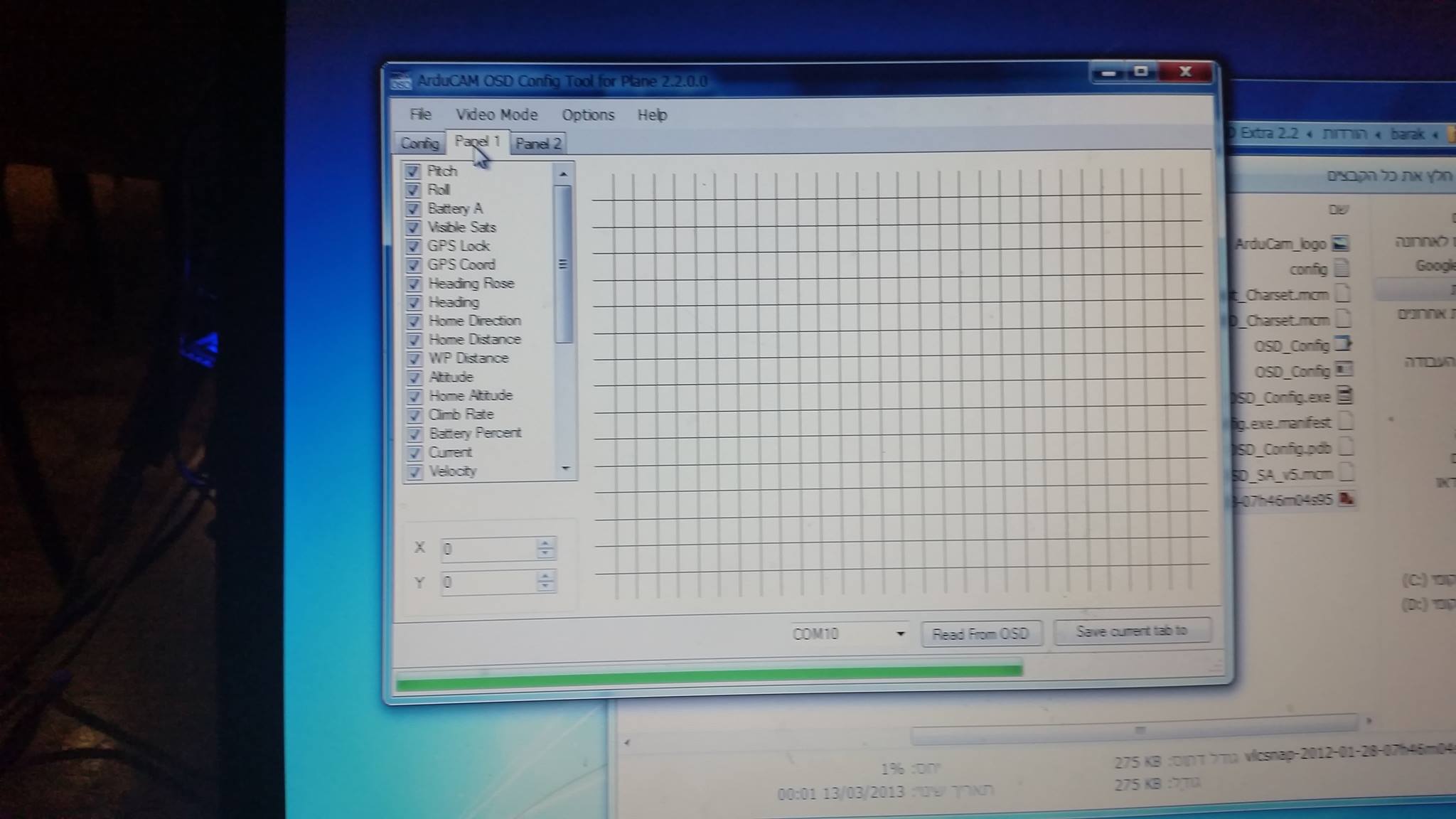
Task: Select OSD_Config.exe file name in Explorer
Action: (x=1281, y=397)
